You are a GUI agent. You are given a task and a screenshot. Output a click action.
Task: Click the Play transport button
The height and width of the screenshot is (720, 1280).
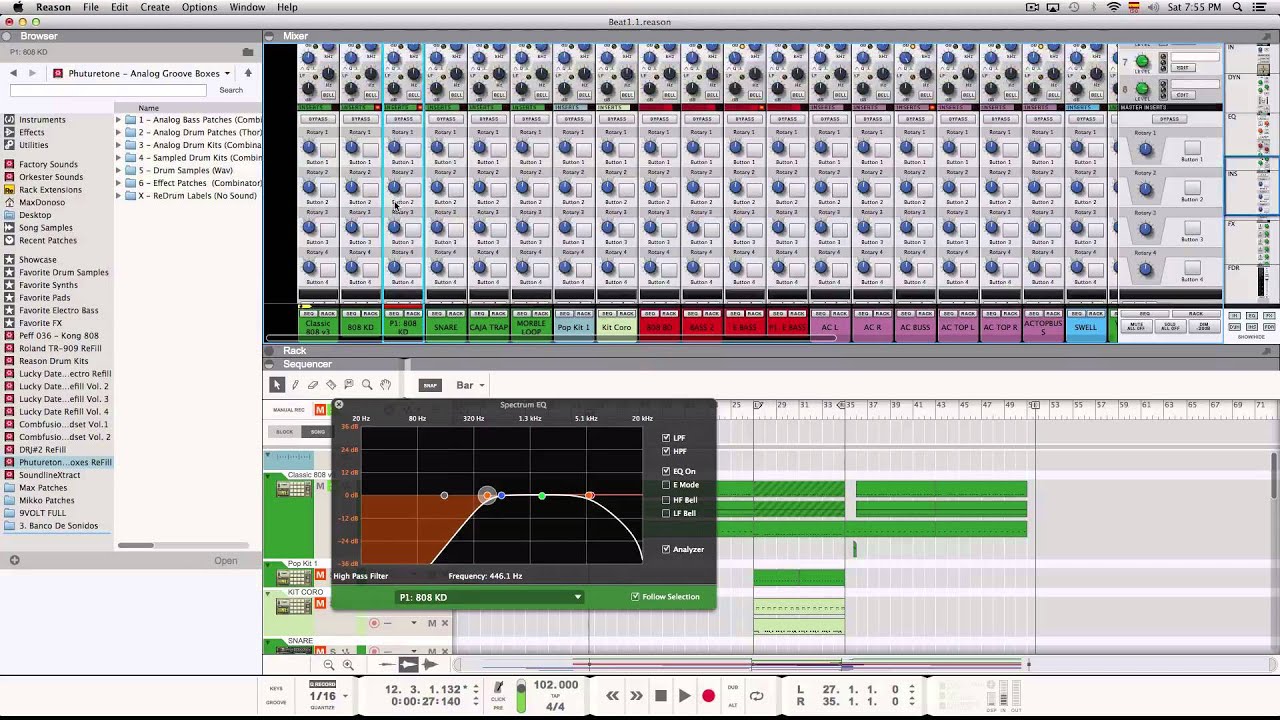tap(684, 696)
